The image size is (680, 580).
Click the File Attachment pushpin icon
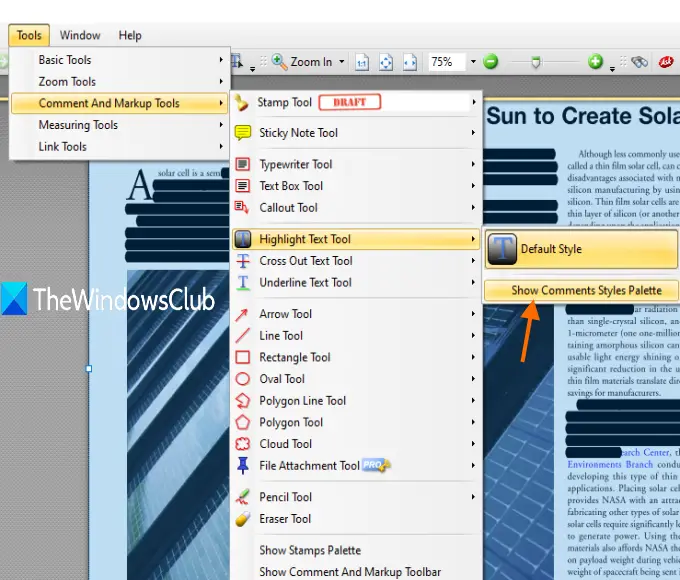(243, 465)
